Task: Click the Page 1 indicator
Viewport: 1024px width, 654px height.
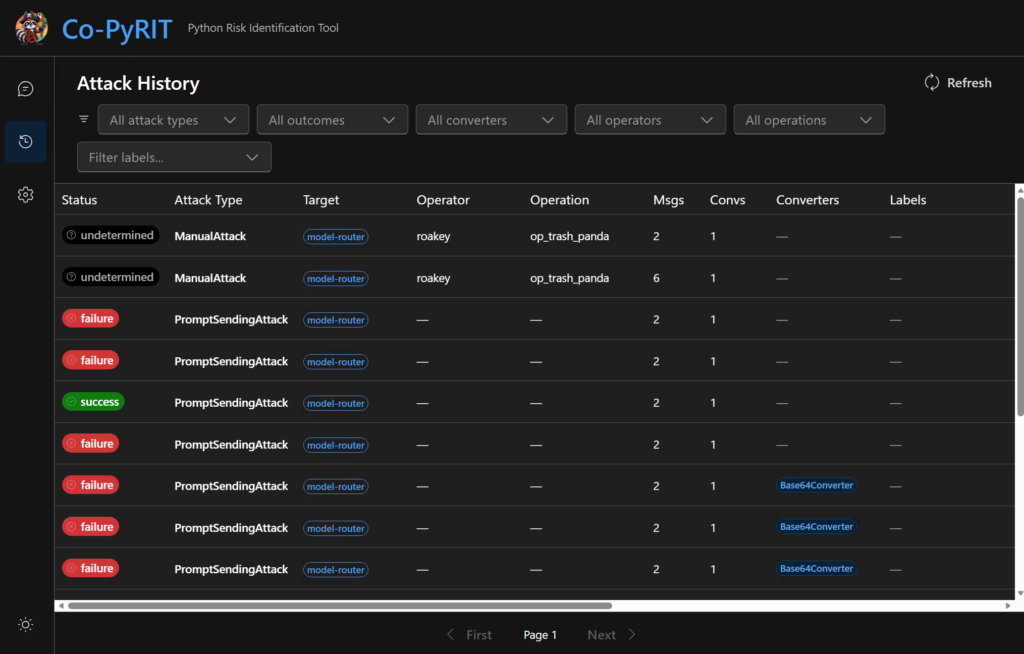Action: point(540,635)
